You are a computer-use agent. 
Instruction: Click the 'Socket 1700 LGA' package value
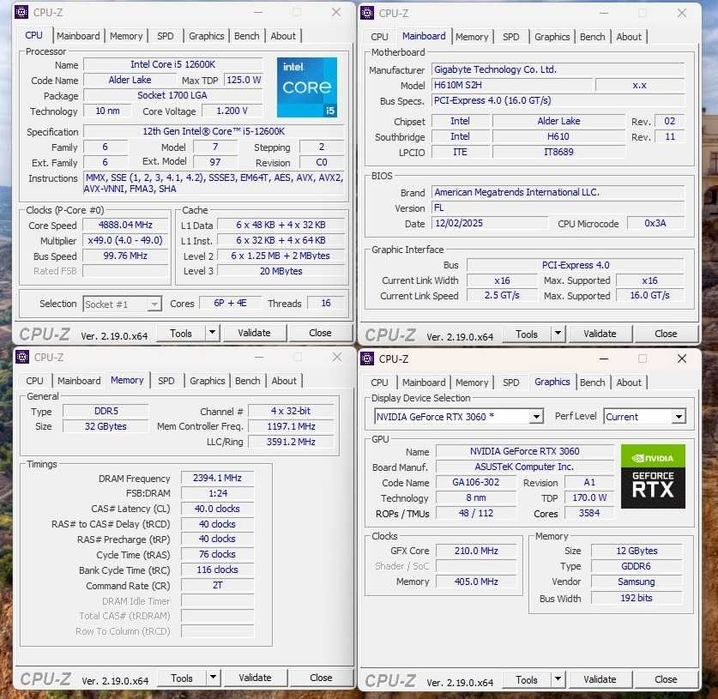point(173,95)
